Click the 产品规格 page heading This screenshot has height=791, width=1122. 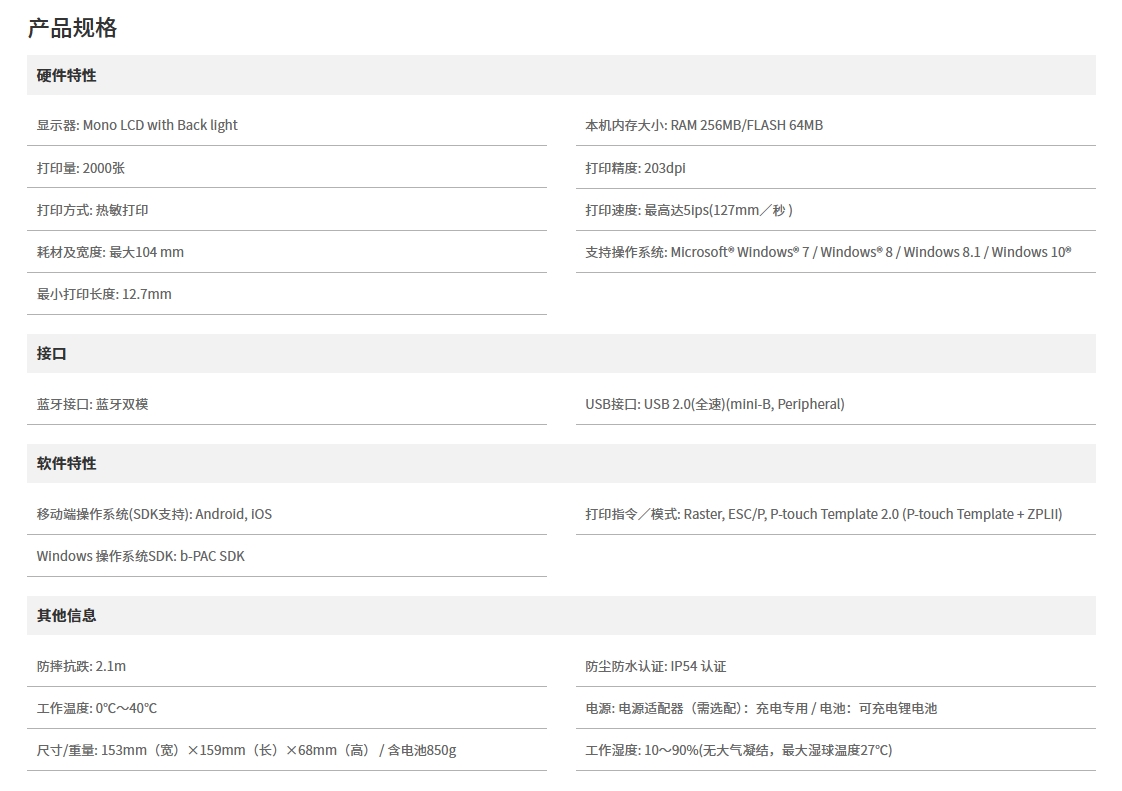tap(72, 28)
